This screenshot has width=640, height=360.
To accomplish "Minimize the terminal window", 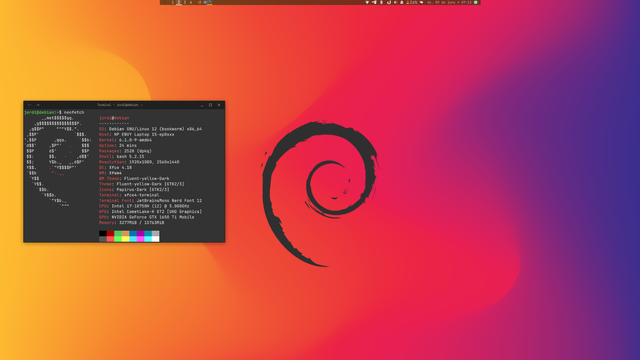I will pyautogui.click(x=202, y=105).
